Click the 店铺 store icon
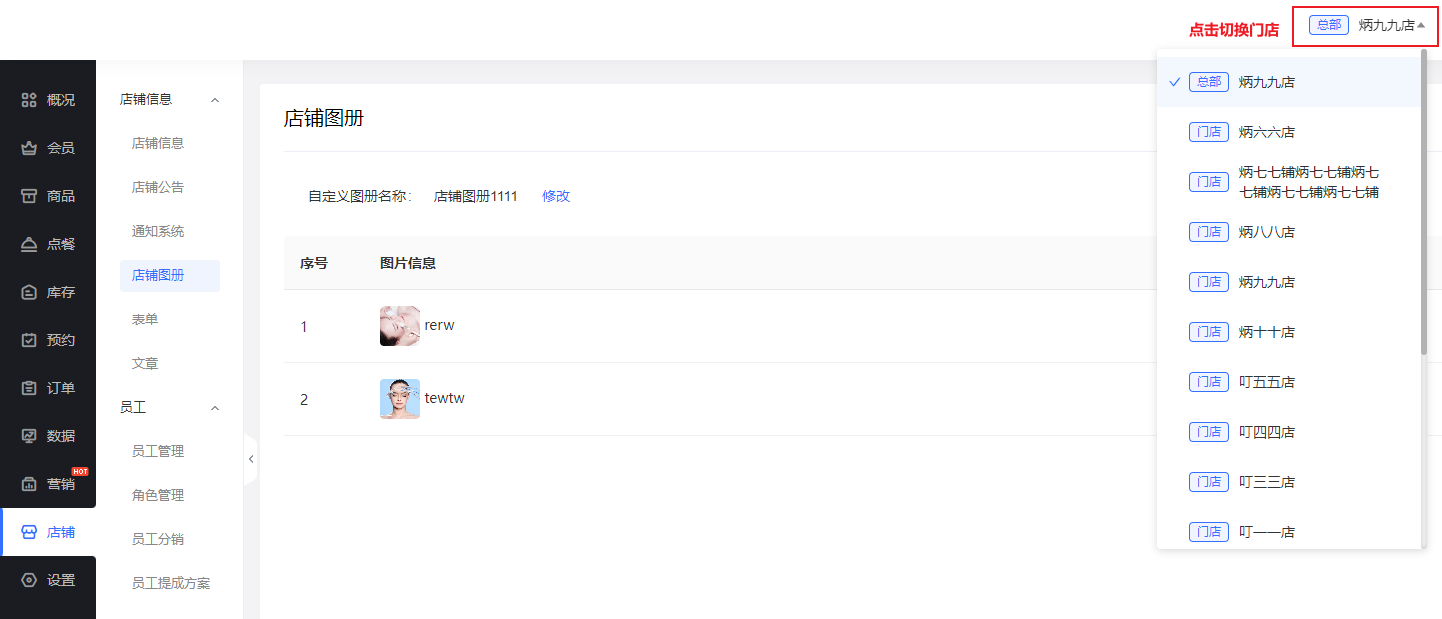The width and height of the screenshot is (1442, 619). [29, 532]
